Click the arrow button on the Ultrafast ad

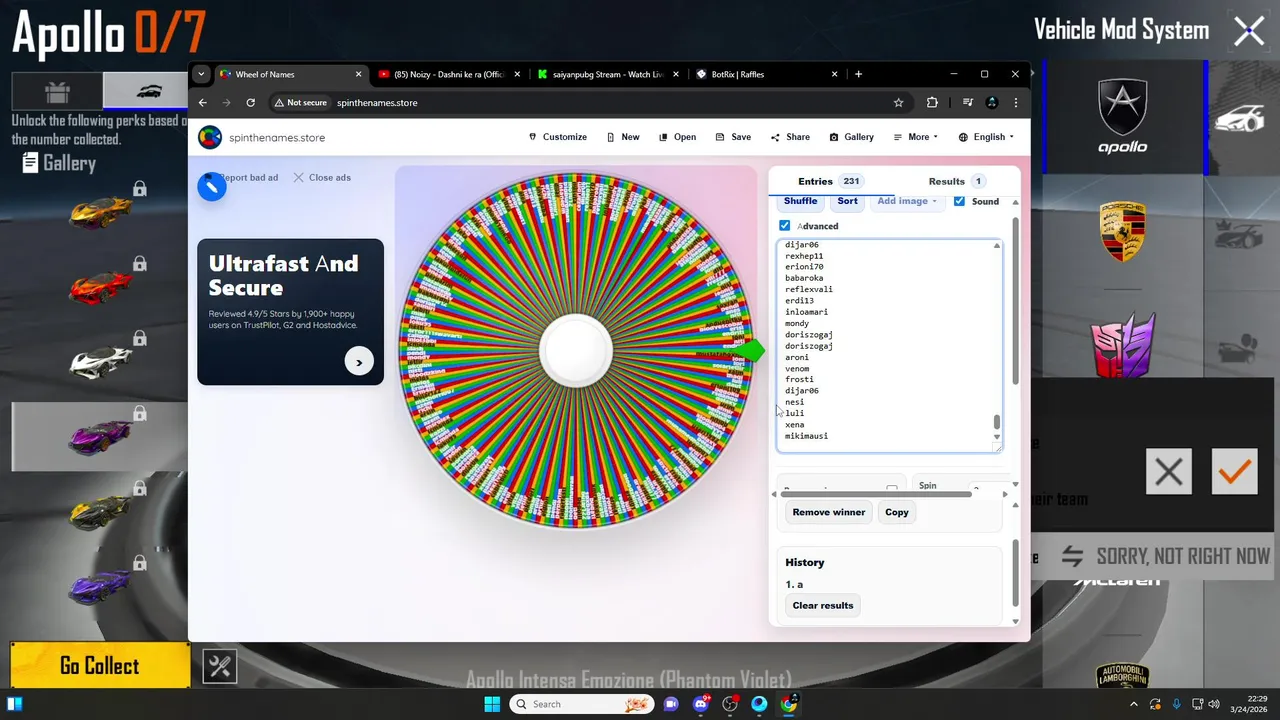click(x=359, y=361)
